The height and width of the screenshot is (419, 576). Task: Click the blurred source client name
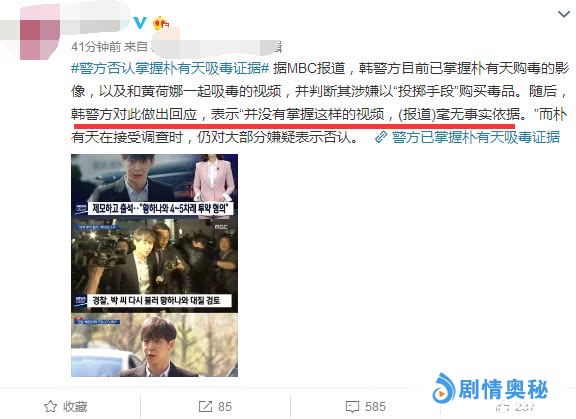click(217, 47)
